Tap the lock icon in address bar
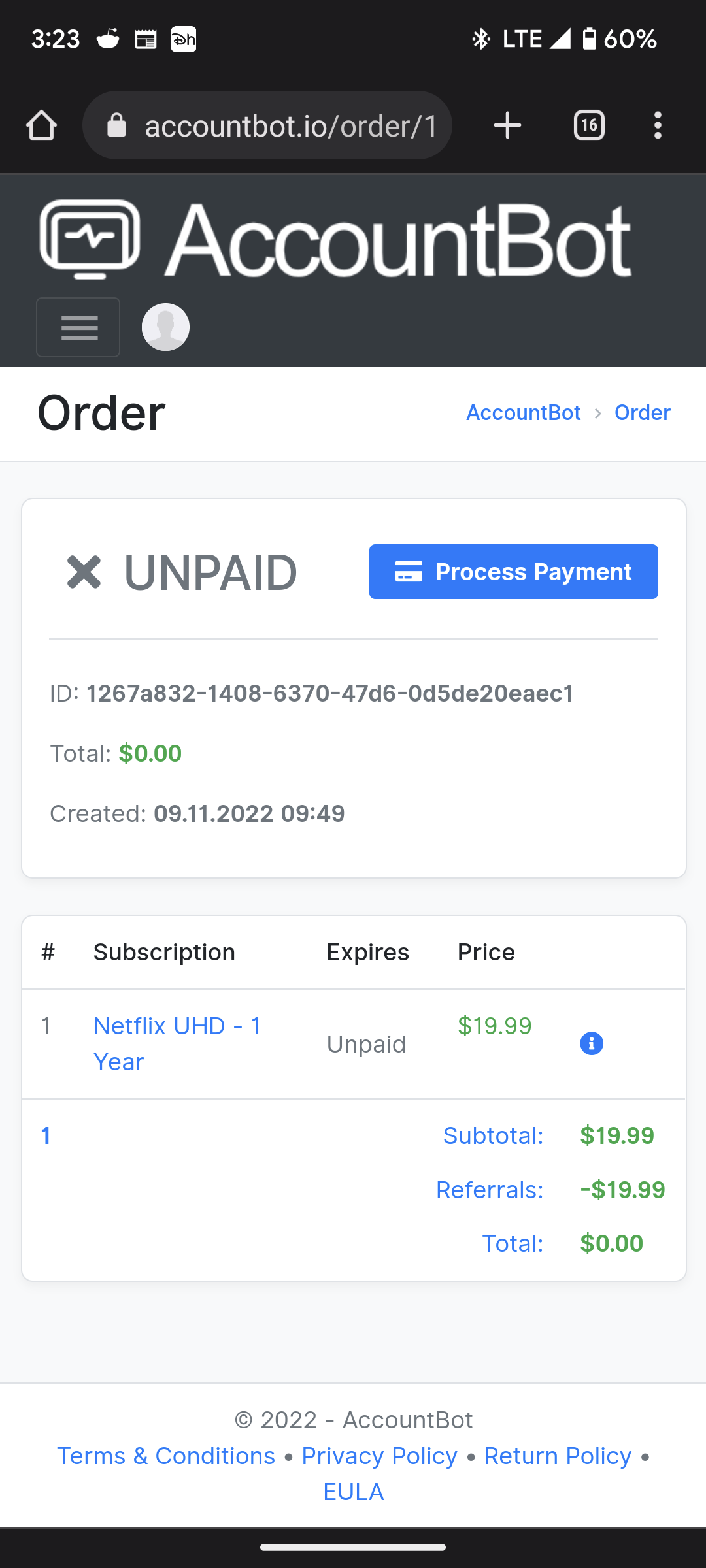This screenshot has width=706, height=1568. click(x=116, y=125)
